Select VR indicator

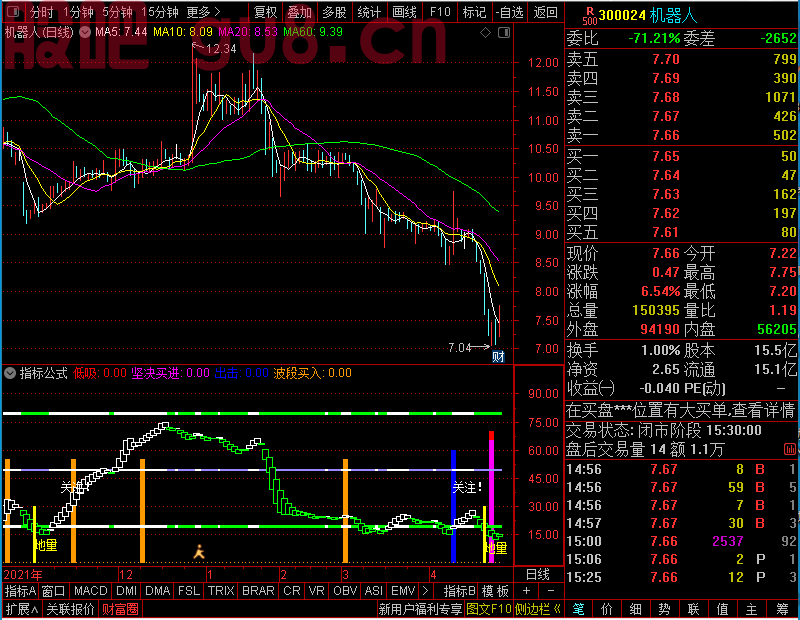[x=316, y=591]
